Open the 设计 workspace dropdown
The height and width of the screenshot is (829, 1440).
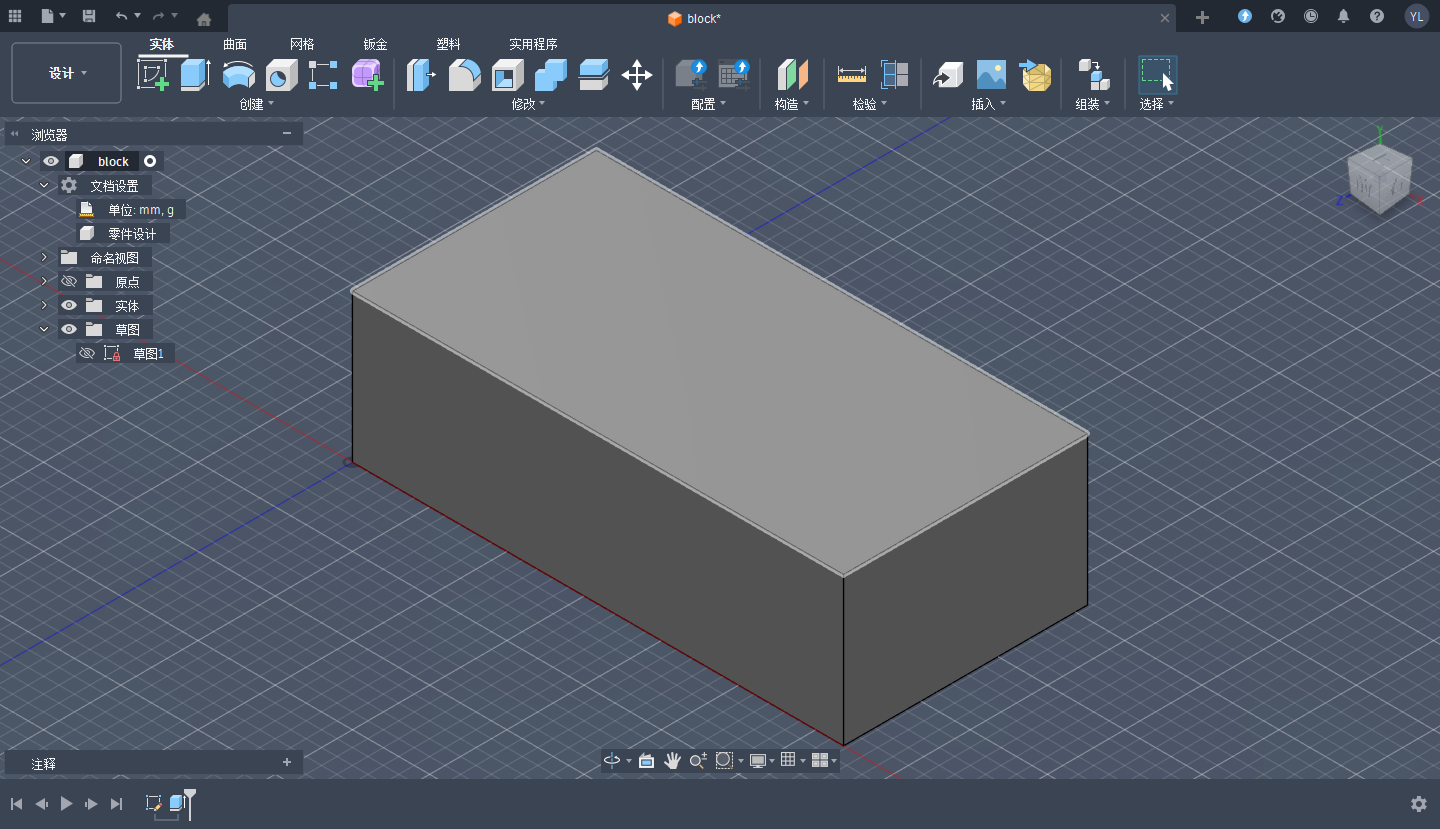point(67,73)
